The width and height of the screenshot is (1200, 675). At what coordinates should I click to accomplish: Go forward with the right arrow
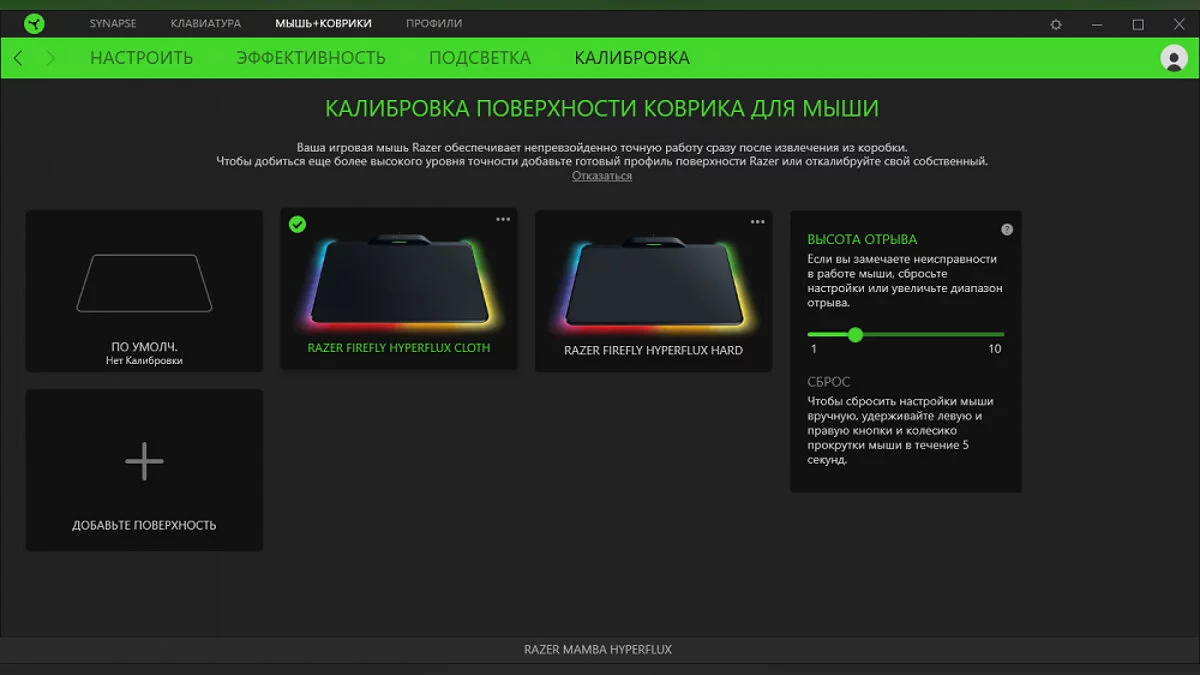(51, 58)
